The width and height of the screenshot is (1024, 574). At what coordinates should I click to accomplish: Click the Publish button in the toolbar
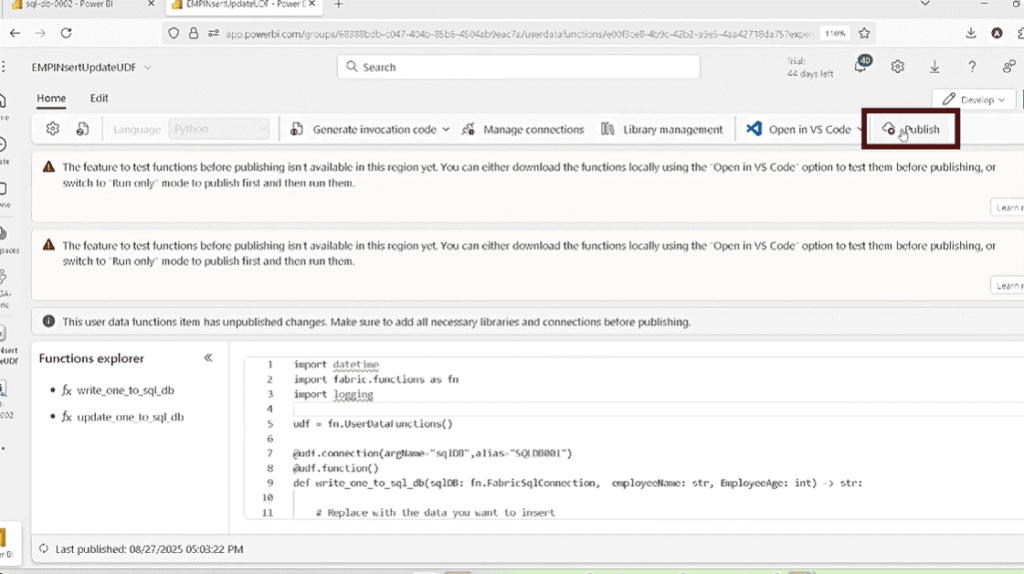tap(910, 129)
